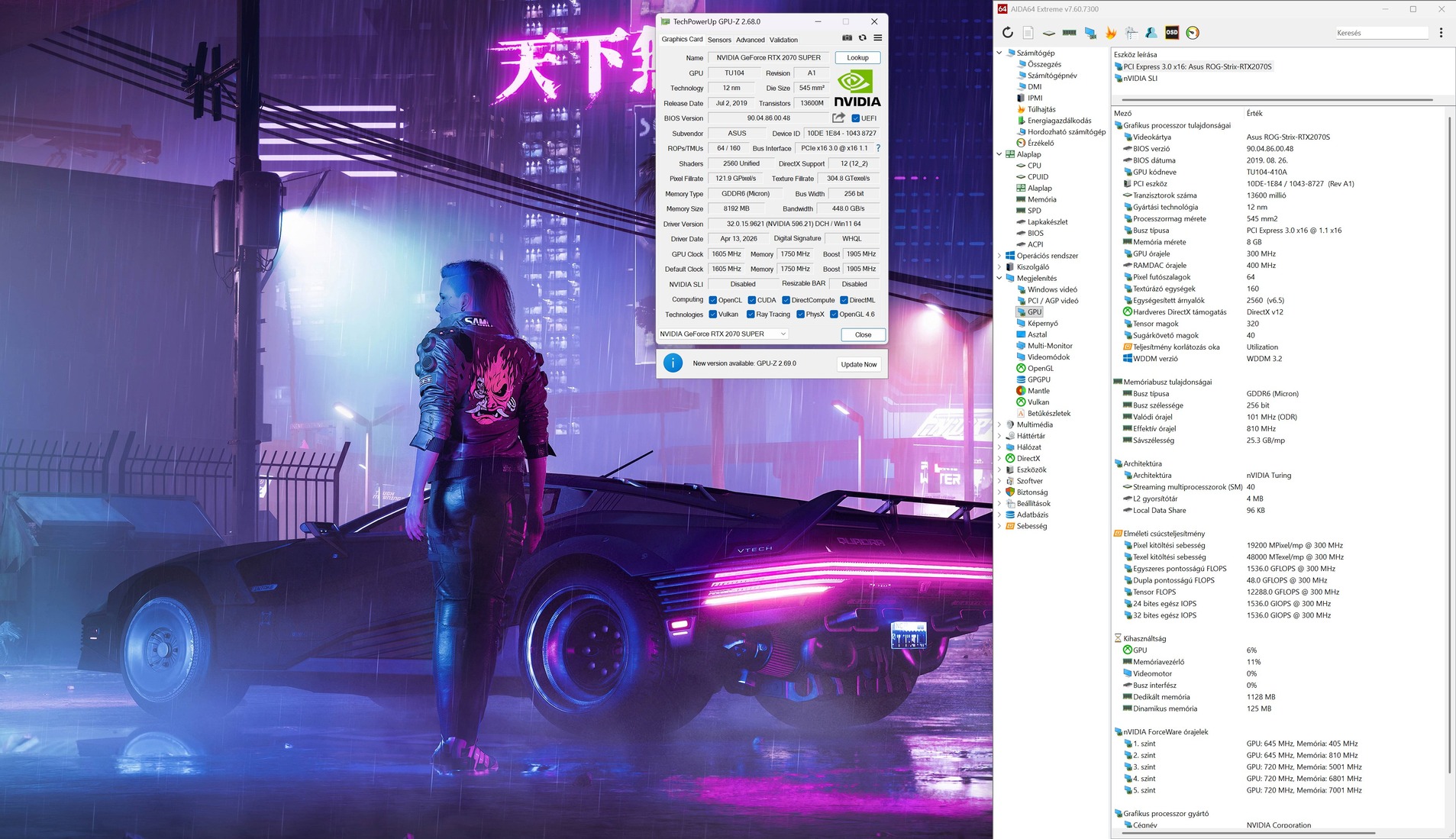Image resolution: width=1456 pixels, height=839 pixels.
Task: Toggle the DirectCompute checkbox
Action: (786, 300)
